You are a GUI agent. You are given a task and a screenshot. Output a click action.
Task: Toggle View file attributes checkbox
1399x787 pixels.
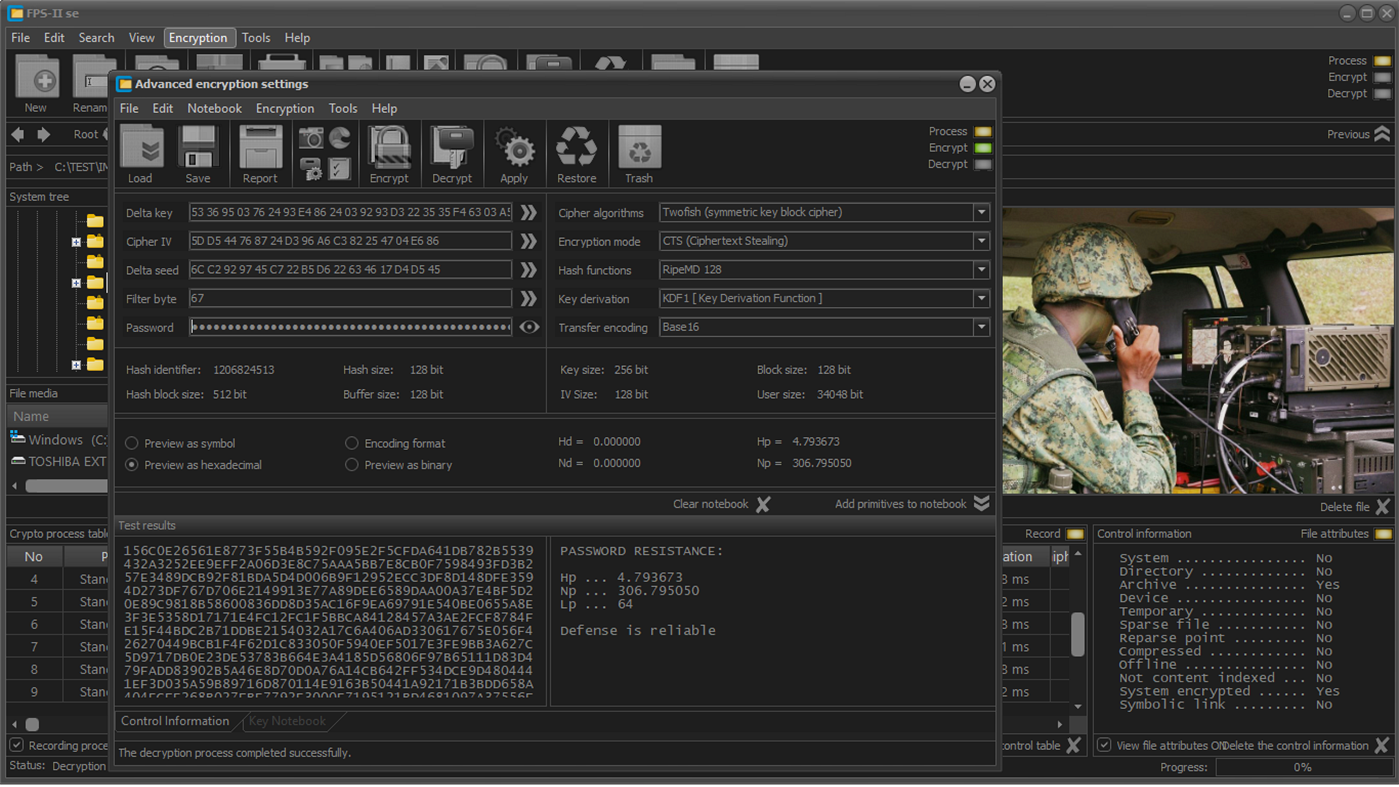(1104, 745)
